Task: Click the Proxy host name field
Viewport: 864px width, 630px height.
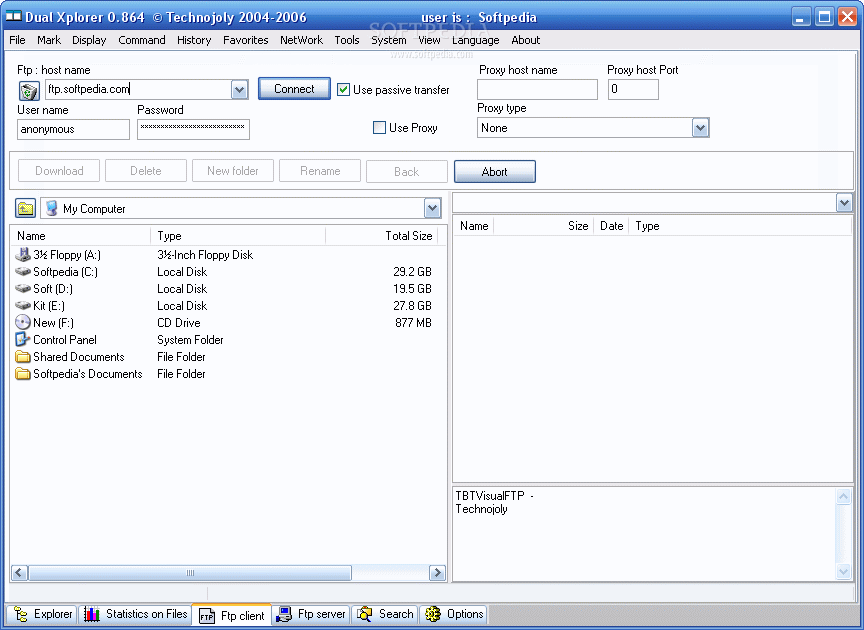Action: (x=537, y=89)
